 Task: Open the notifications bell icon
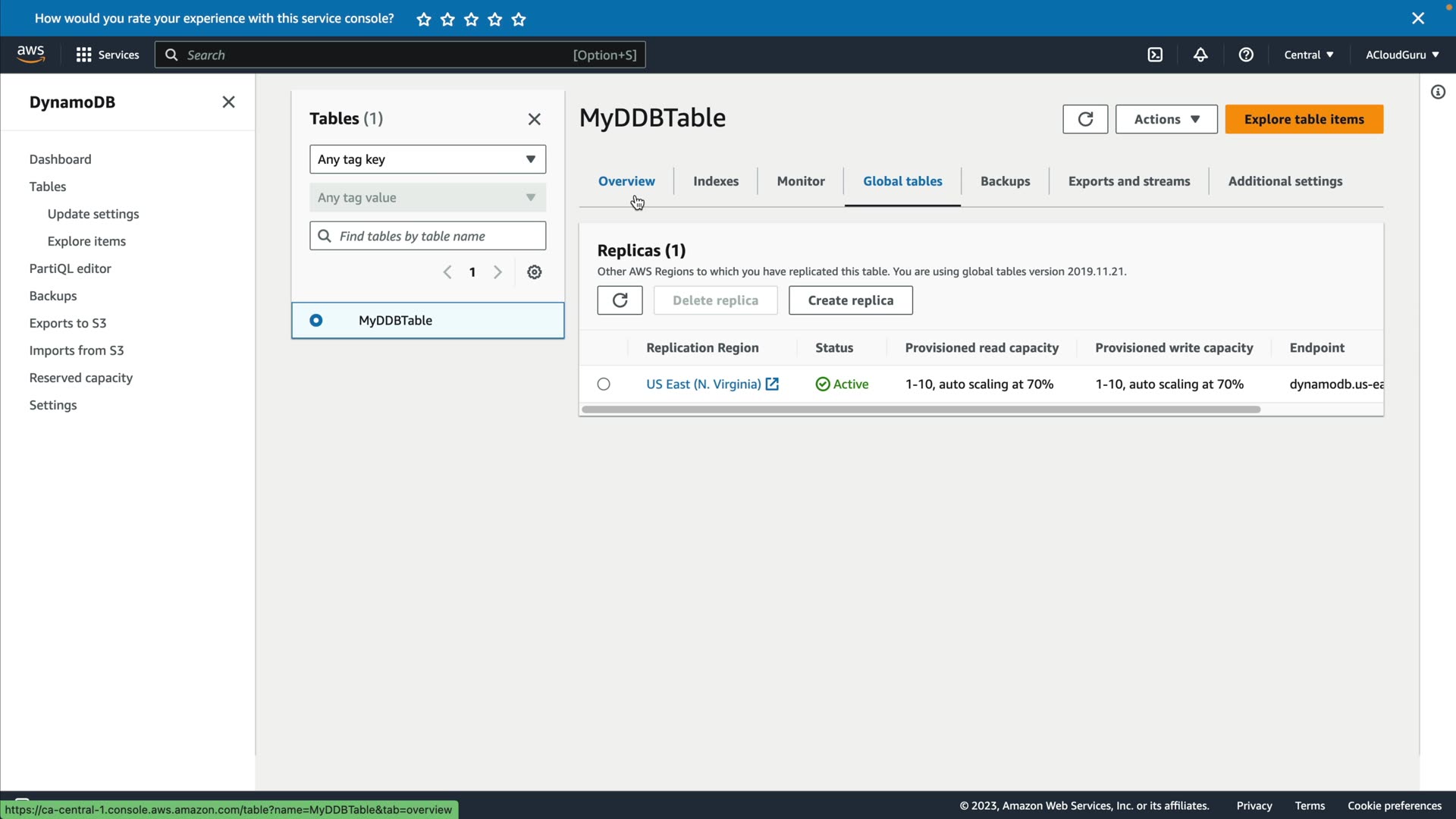click(x=1200, y=55)
